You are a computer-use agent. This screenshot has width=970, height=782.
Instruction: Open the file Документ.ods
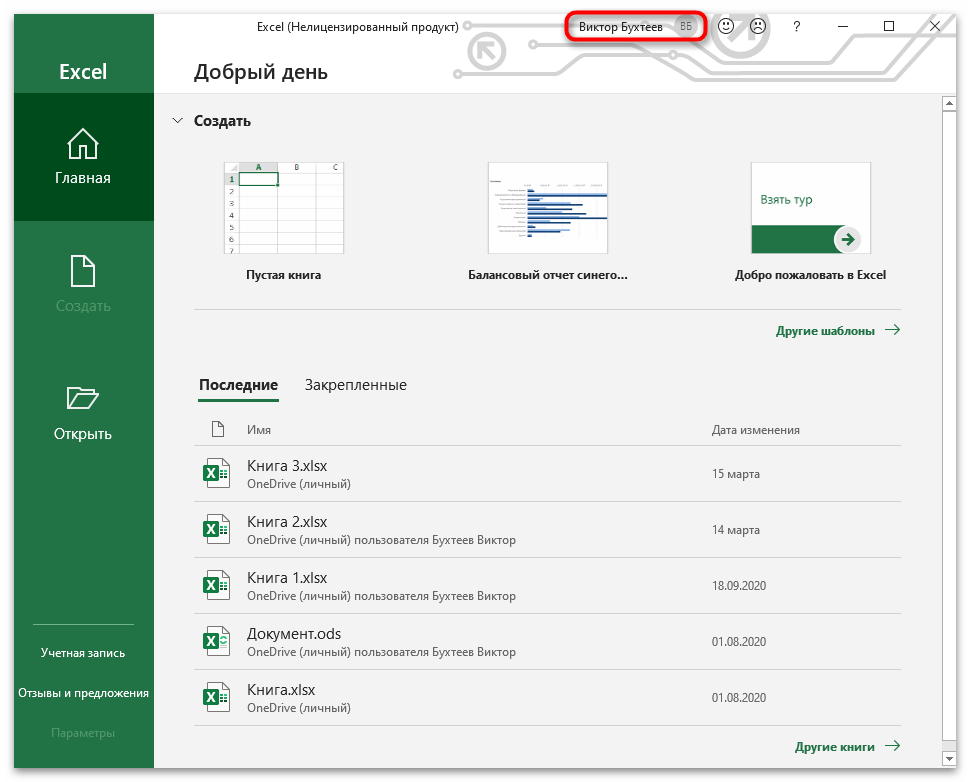tap(547, 642)
